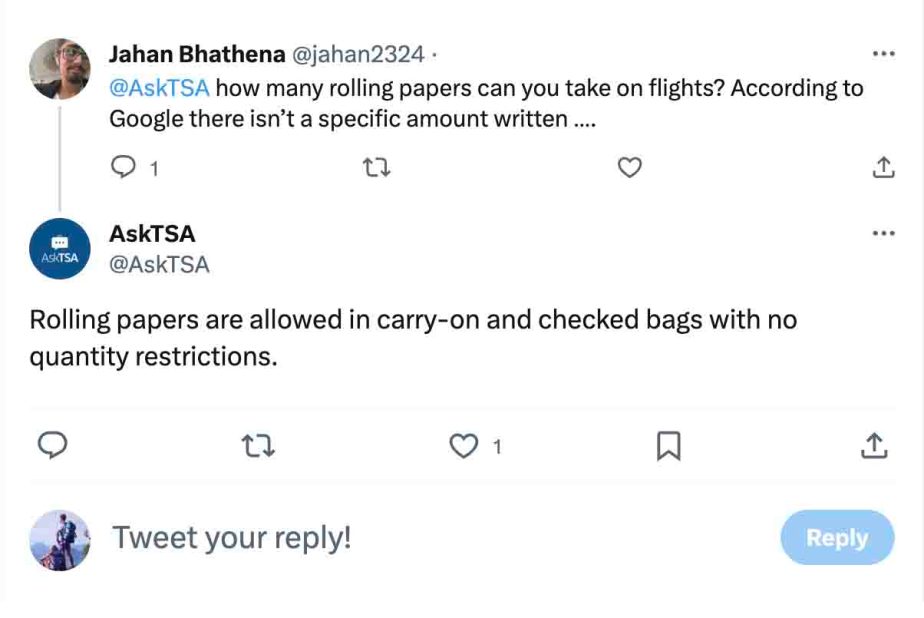Open more options on AskTSA's reply
The image size is (924, 618).
click(x=883, y=234)
